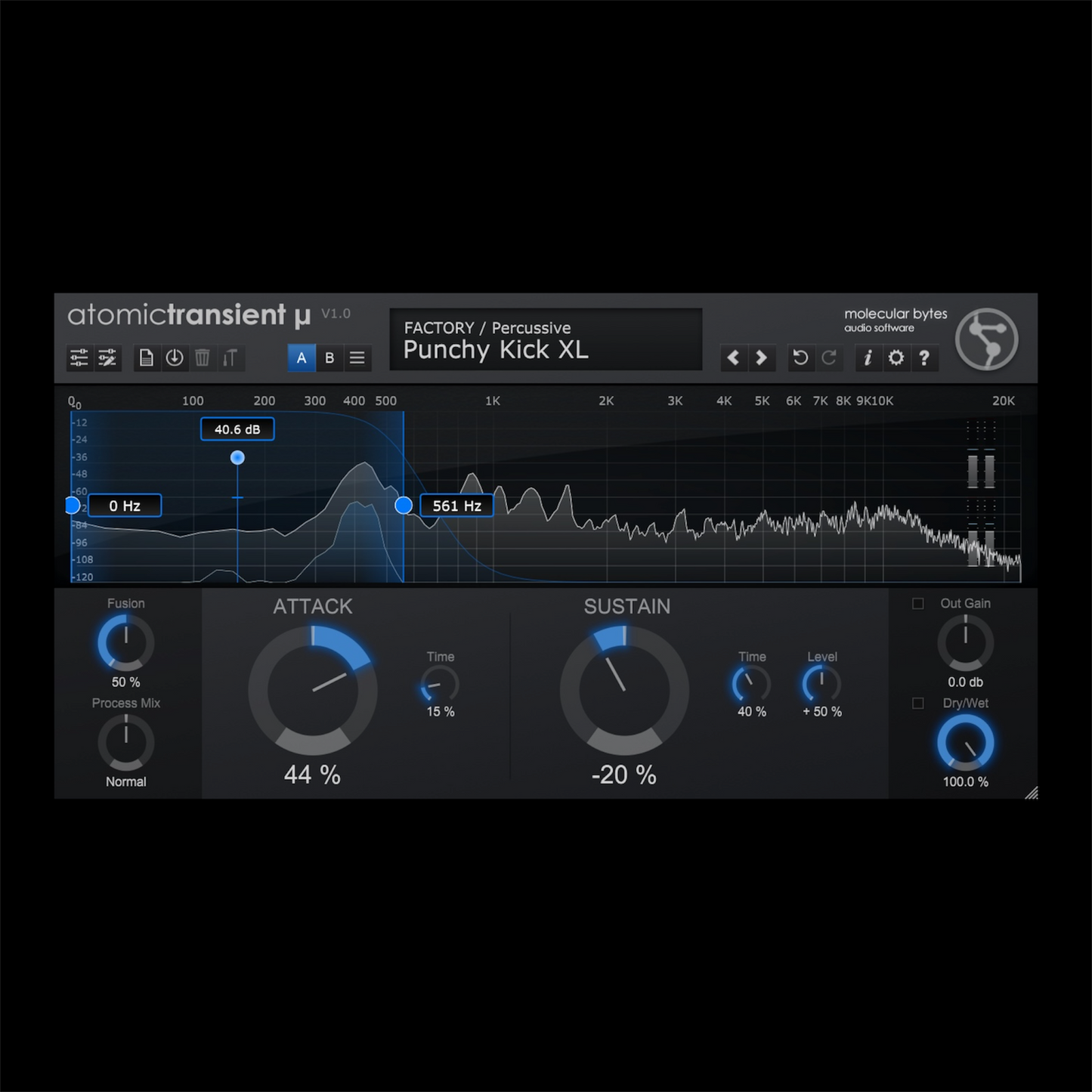The height and width of the screenshot is (1092, 1092).
Task: Click the save preset download icon
Action: point(175,357)
